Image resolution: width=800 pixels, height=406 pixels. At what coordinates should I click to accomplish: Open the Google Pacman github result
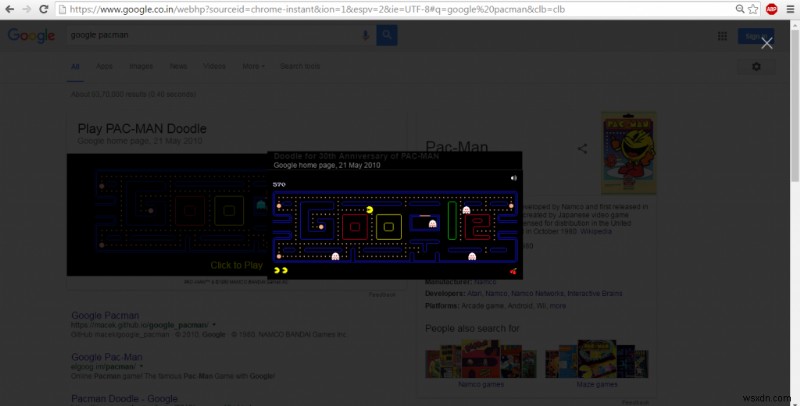(105, 316)
